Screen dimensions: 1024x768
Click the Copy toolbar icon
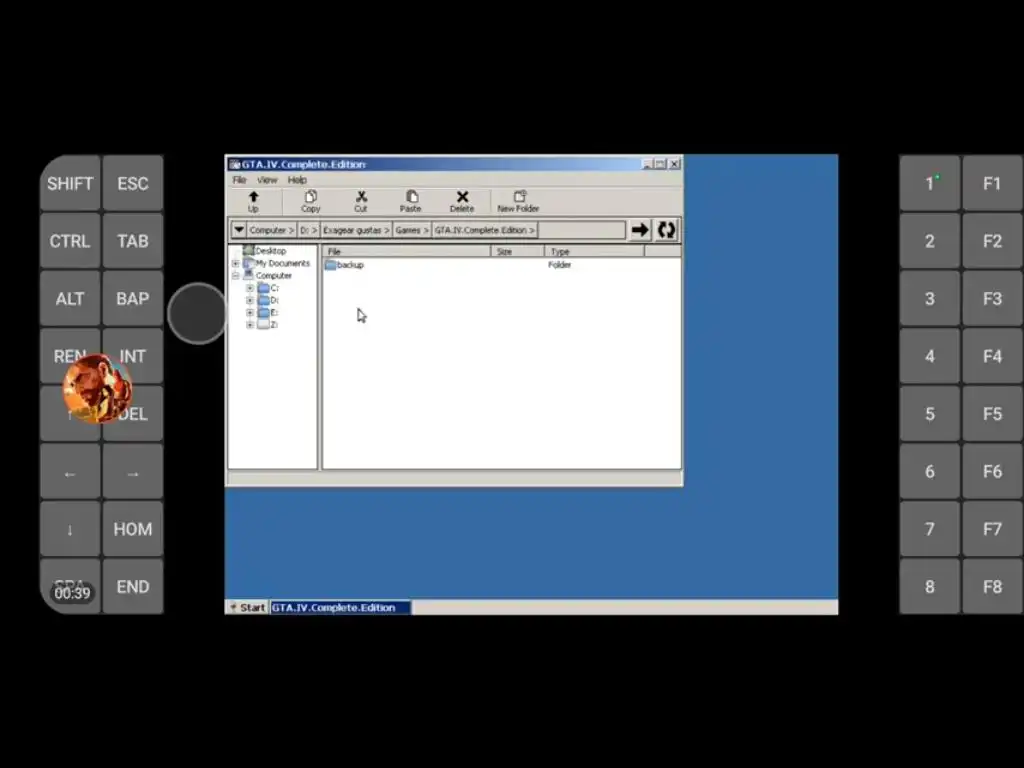click(x=311, y=201)
